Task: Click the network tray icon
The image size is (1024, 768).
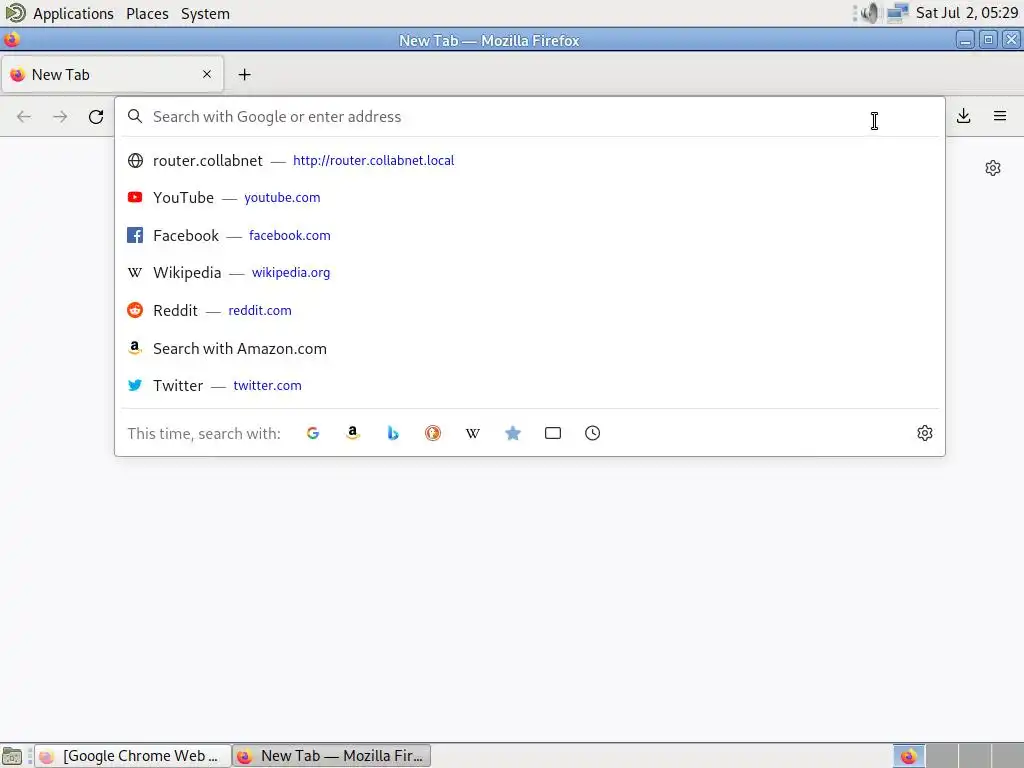Action: coord(898,12)
